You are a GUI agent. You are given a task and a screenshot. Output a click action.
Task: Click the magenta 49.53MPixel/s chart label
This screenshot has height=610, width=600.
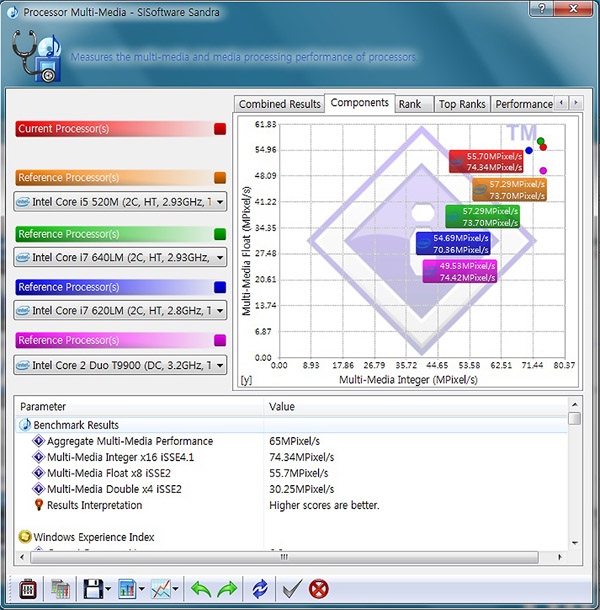460,271
